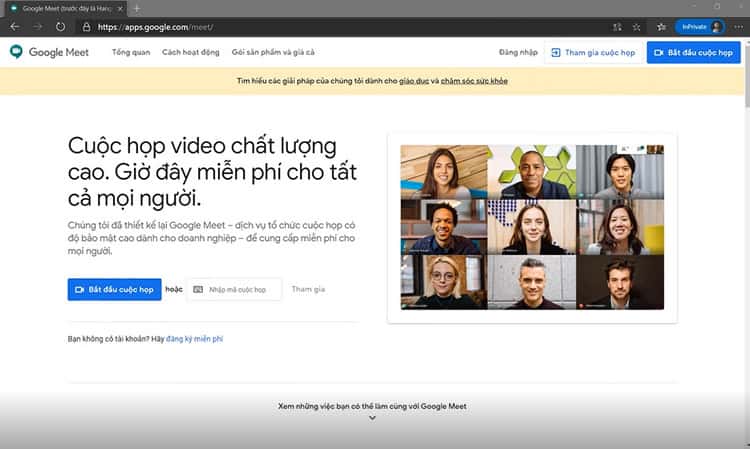Click the browser forward arrow
750x449 pixels.
click(x=37, y=27)
